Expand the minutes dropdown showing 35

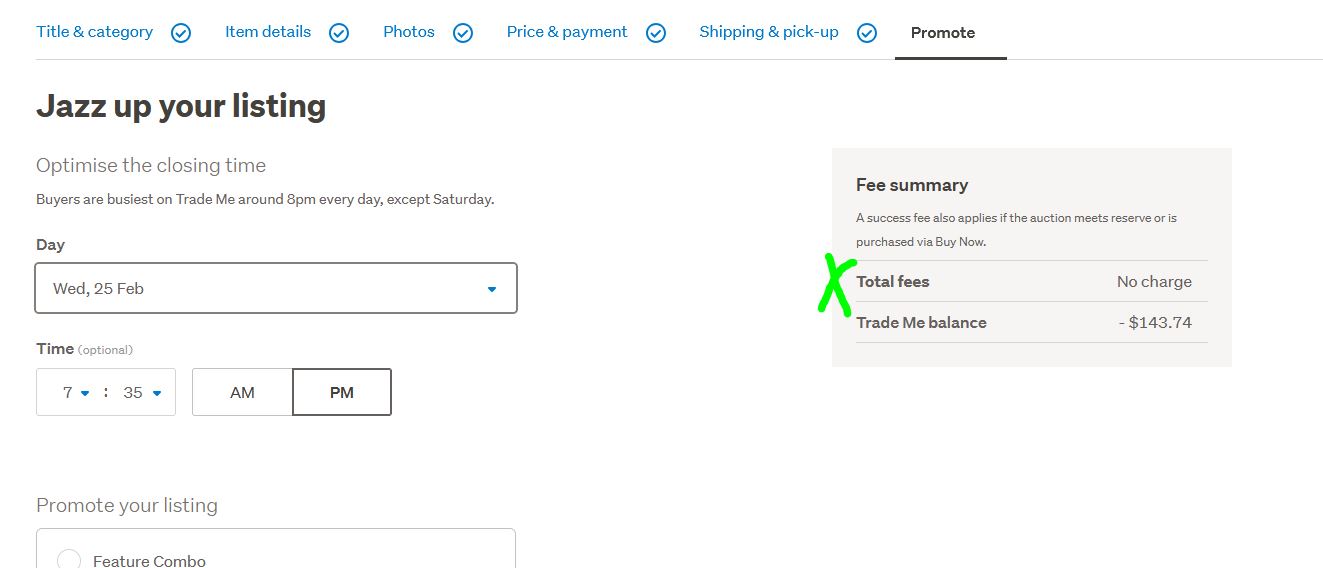coord(142,392)
